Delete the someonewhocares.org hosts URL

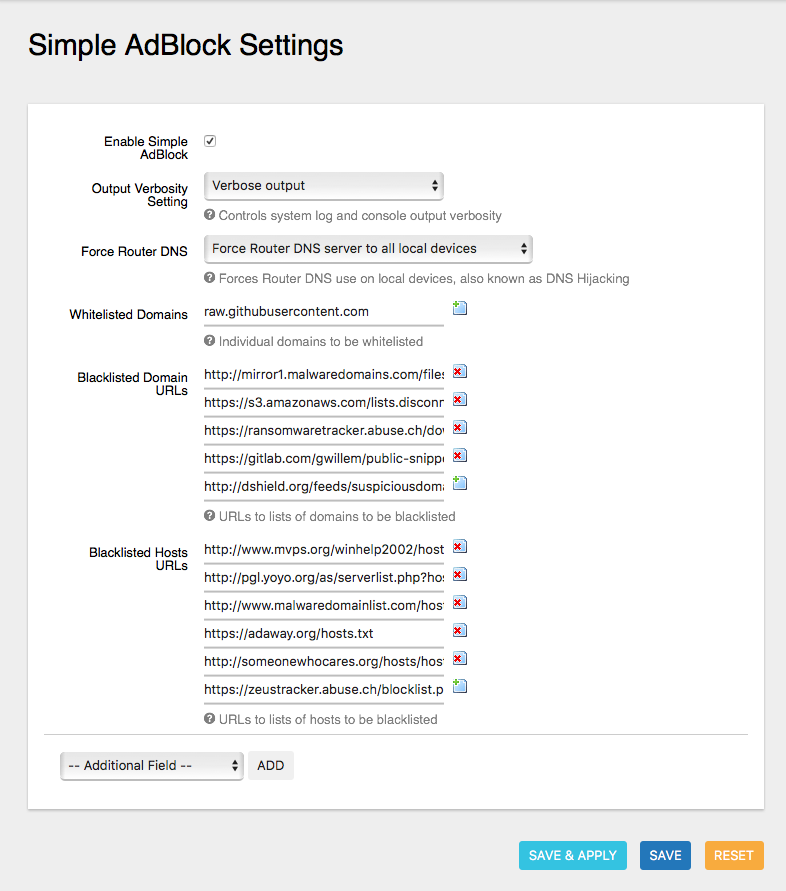(x=459, y=658)
